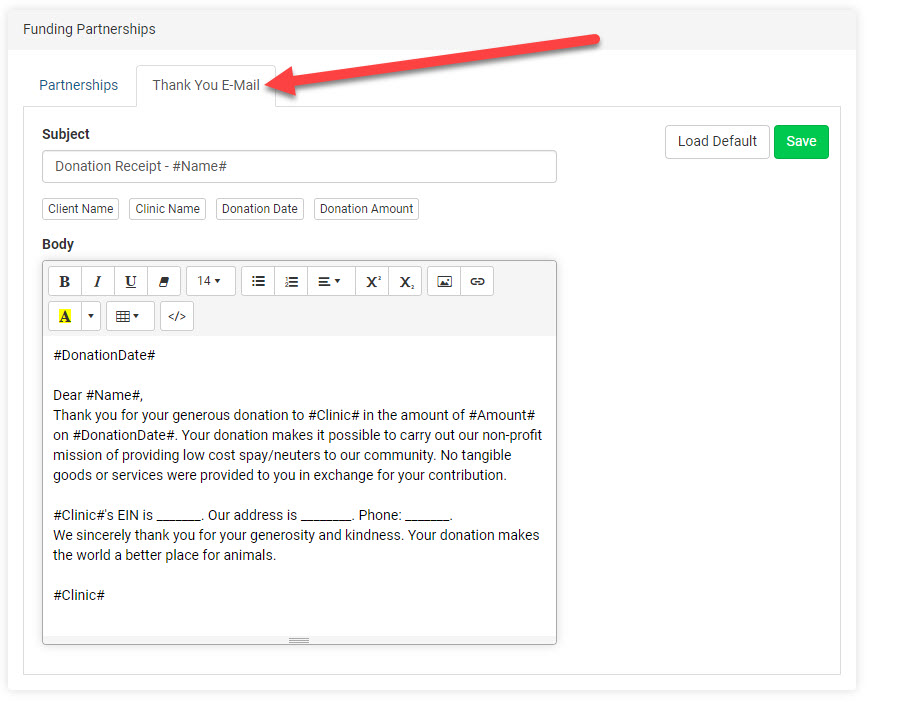Screen dimensions: 902x702
Task: Apply the yellow highlight color button
Action: point(65,317)
